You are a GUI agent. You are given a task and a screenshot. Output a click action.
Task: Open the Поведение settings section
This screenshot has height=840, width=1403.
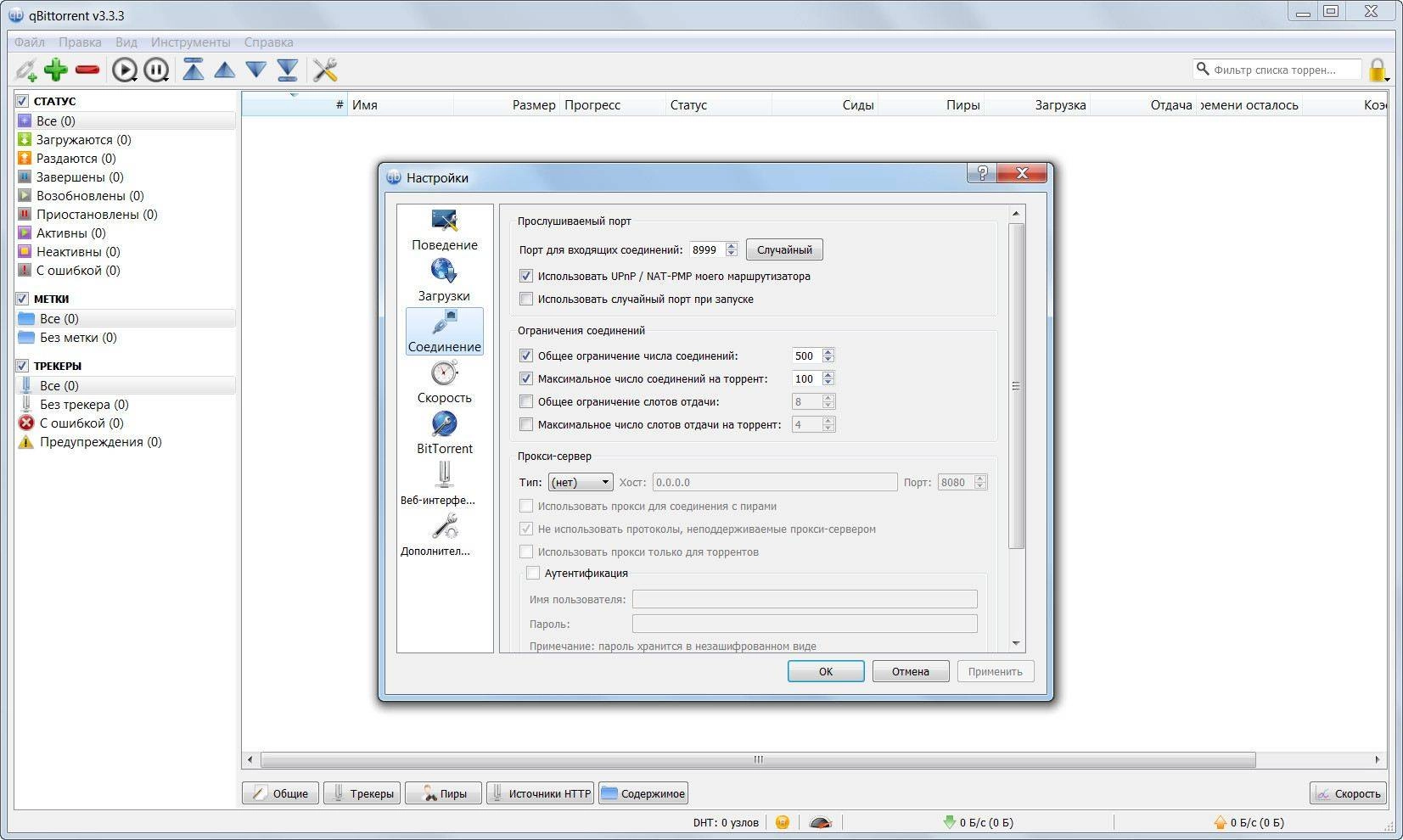pos(445,231)
